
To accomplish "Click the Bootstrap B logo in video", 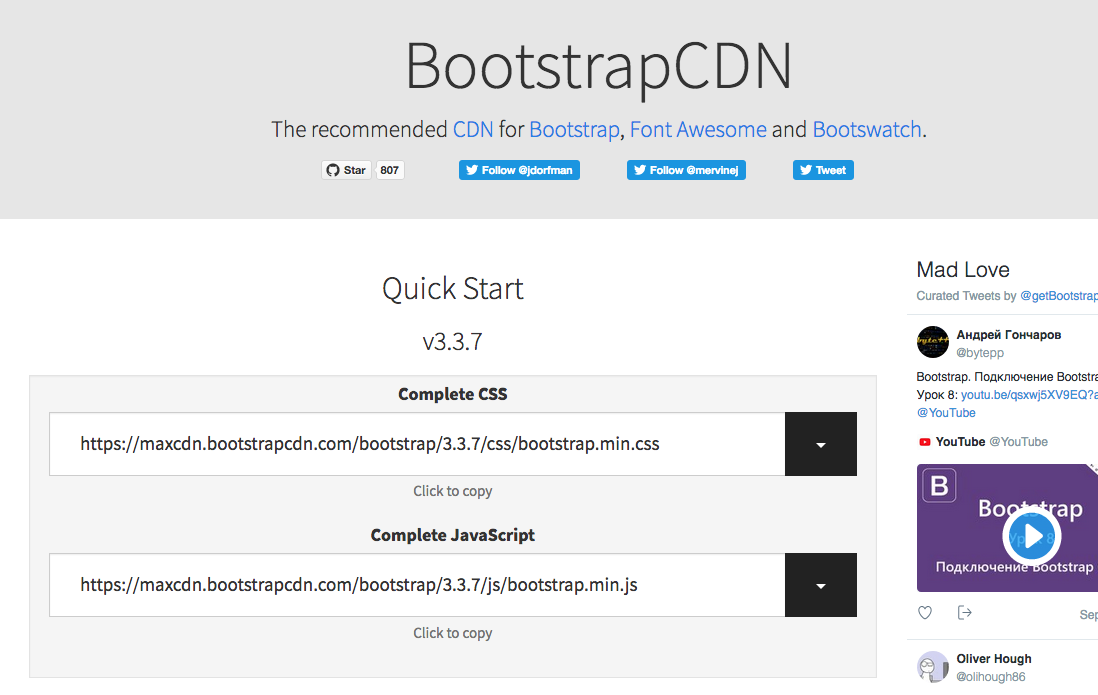I will pyautogui.click(x=939, y=485).
